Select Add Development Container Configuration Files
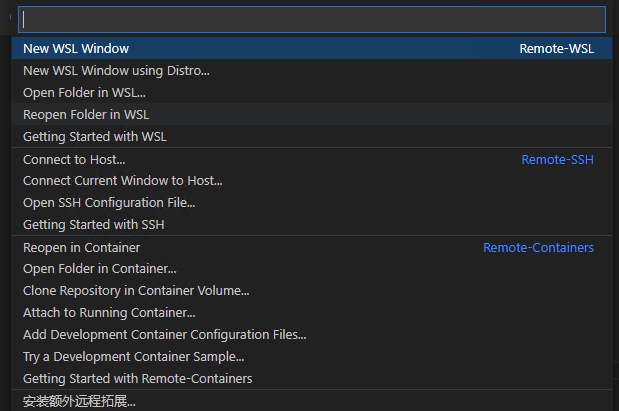This screenshot has height=411, width=619. [x=164, y=335]
